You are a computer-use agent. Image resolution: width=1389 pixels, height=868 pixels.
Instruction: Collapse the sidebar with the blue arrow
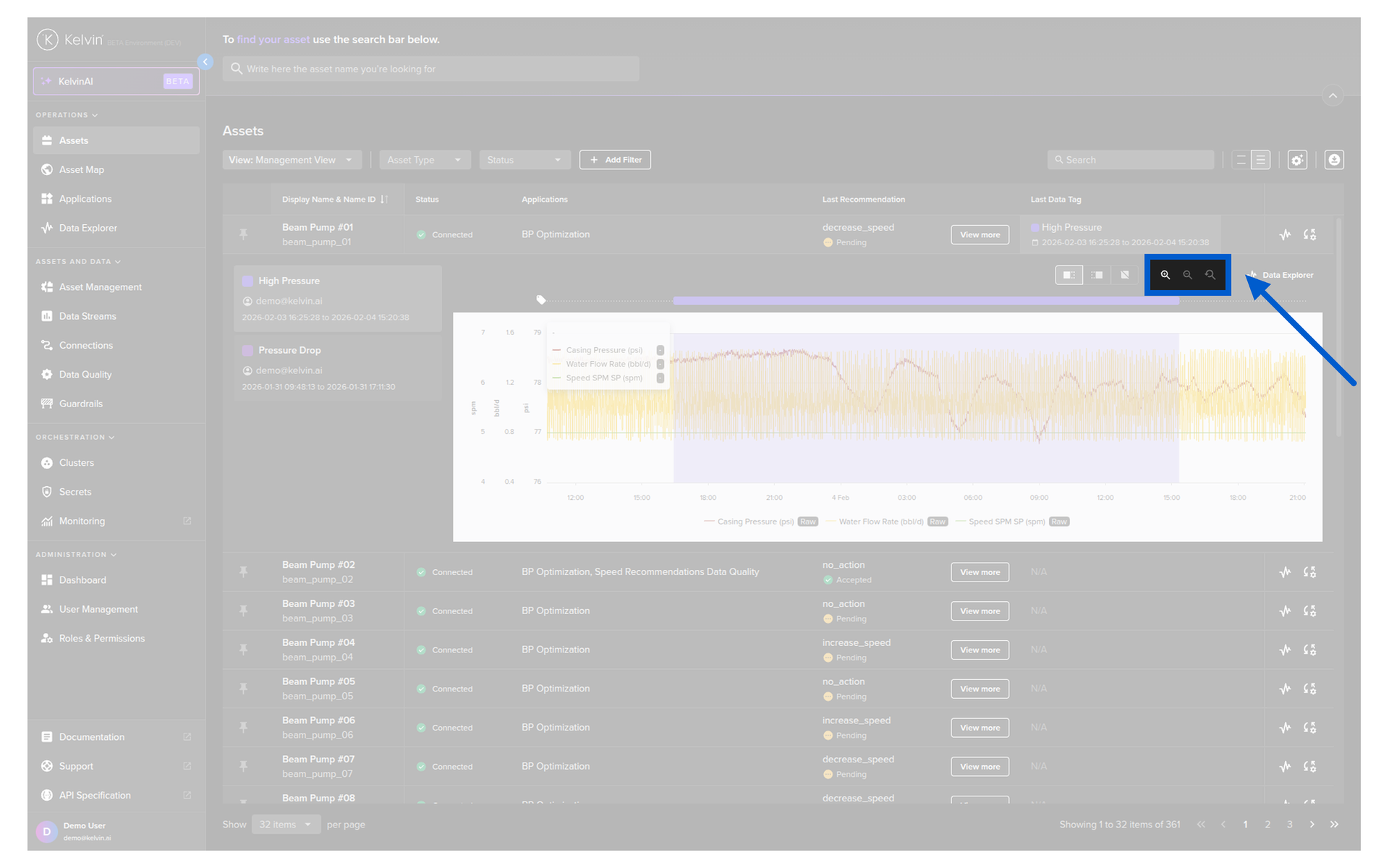[x=205, y=62]
